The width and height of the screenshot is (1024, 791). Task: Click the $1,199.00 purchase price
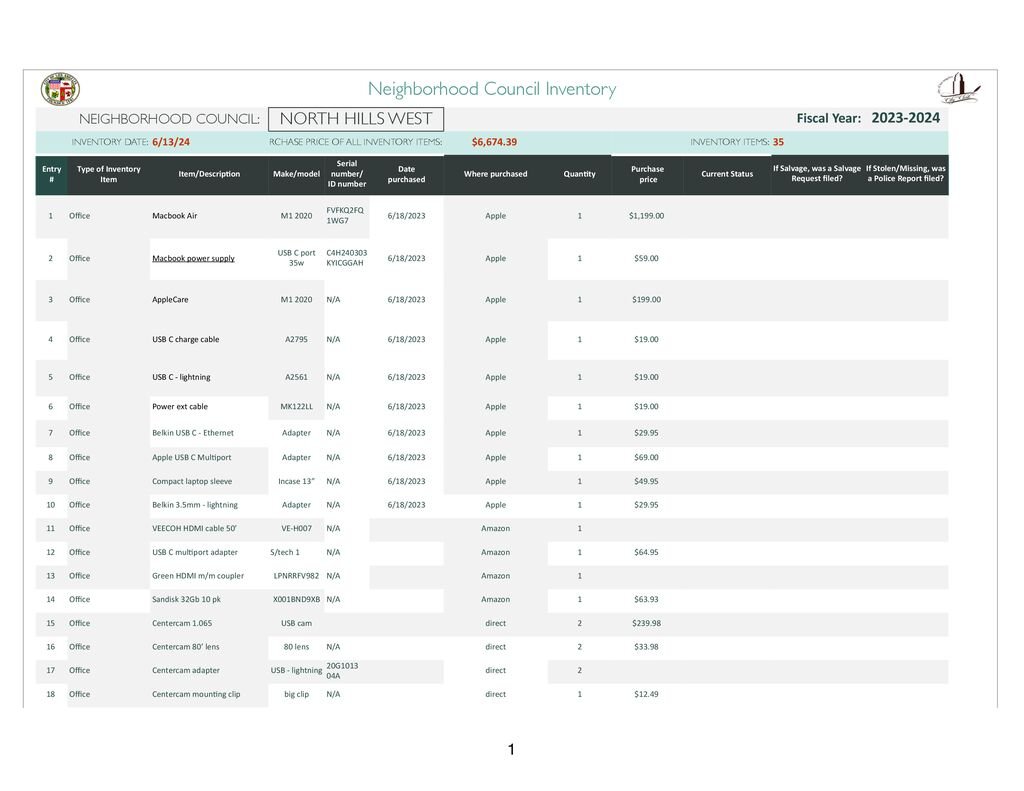point(647,216)
